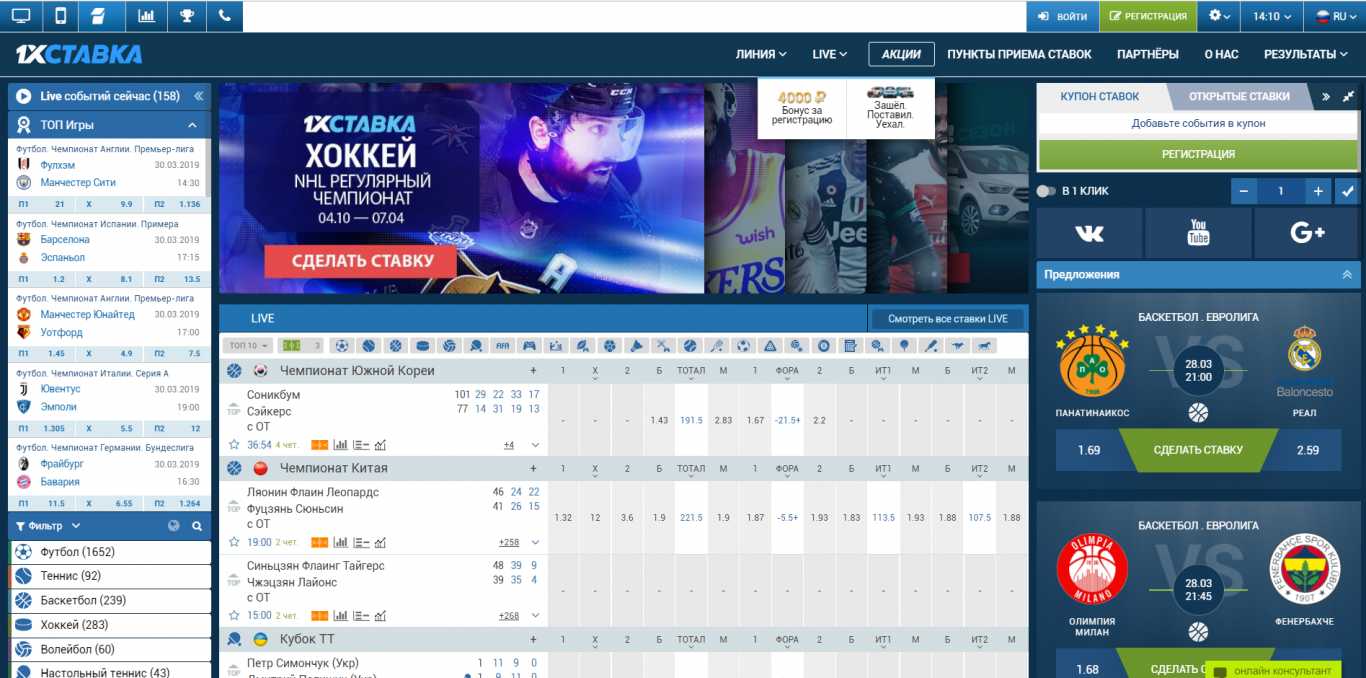
Task: Switch to Открытые ставки tab
Action: pos(1239,96)
